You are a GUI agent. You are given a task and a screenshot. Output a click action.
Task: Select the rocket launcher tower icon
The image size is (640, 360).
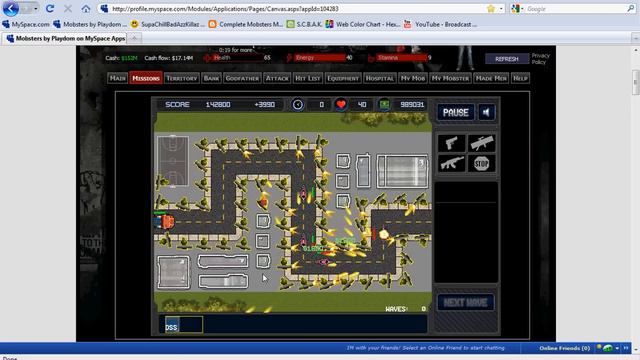pyautogui.click(x=481, y=143)
